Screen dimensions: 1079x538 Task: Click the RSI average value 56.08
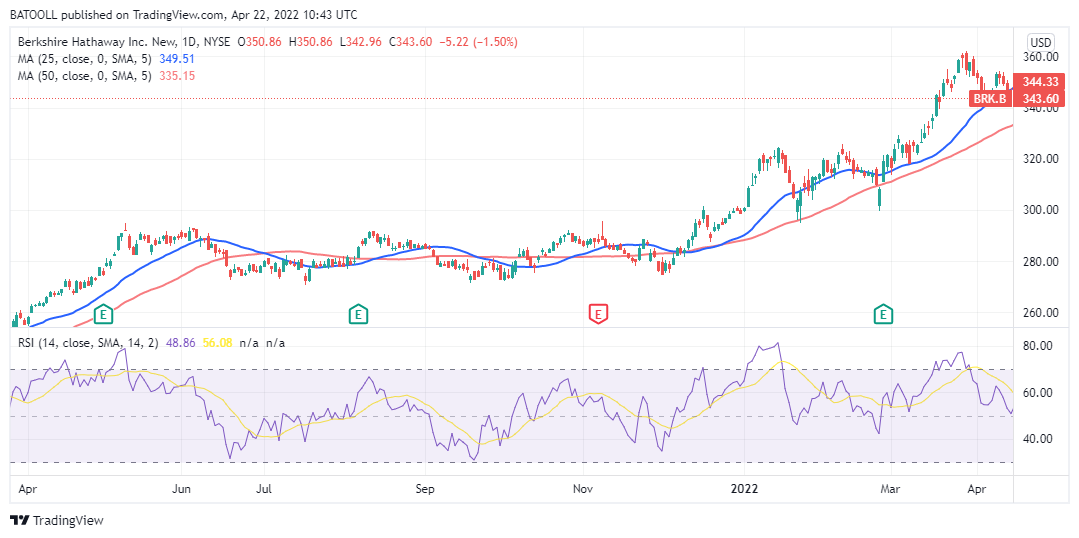[217, 342]
